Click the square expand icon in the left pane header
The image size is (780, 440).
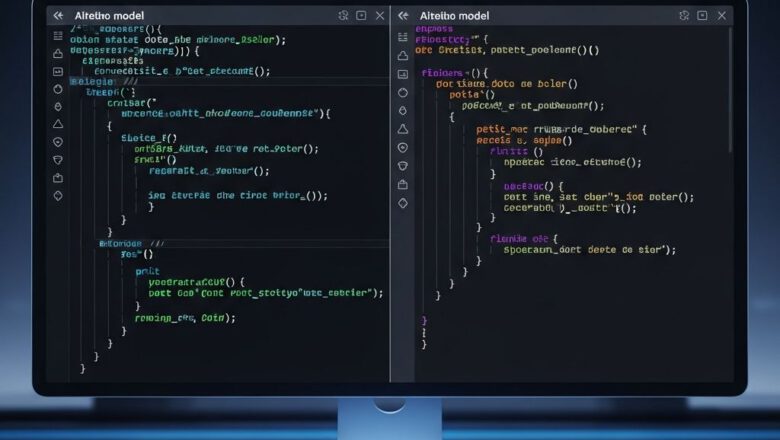tap(361, 15)
